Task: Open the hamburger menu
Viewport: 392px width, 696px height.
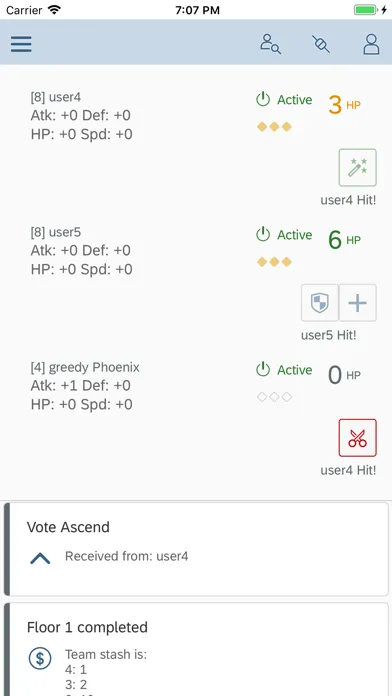Action: point(21,44)
